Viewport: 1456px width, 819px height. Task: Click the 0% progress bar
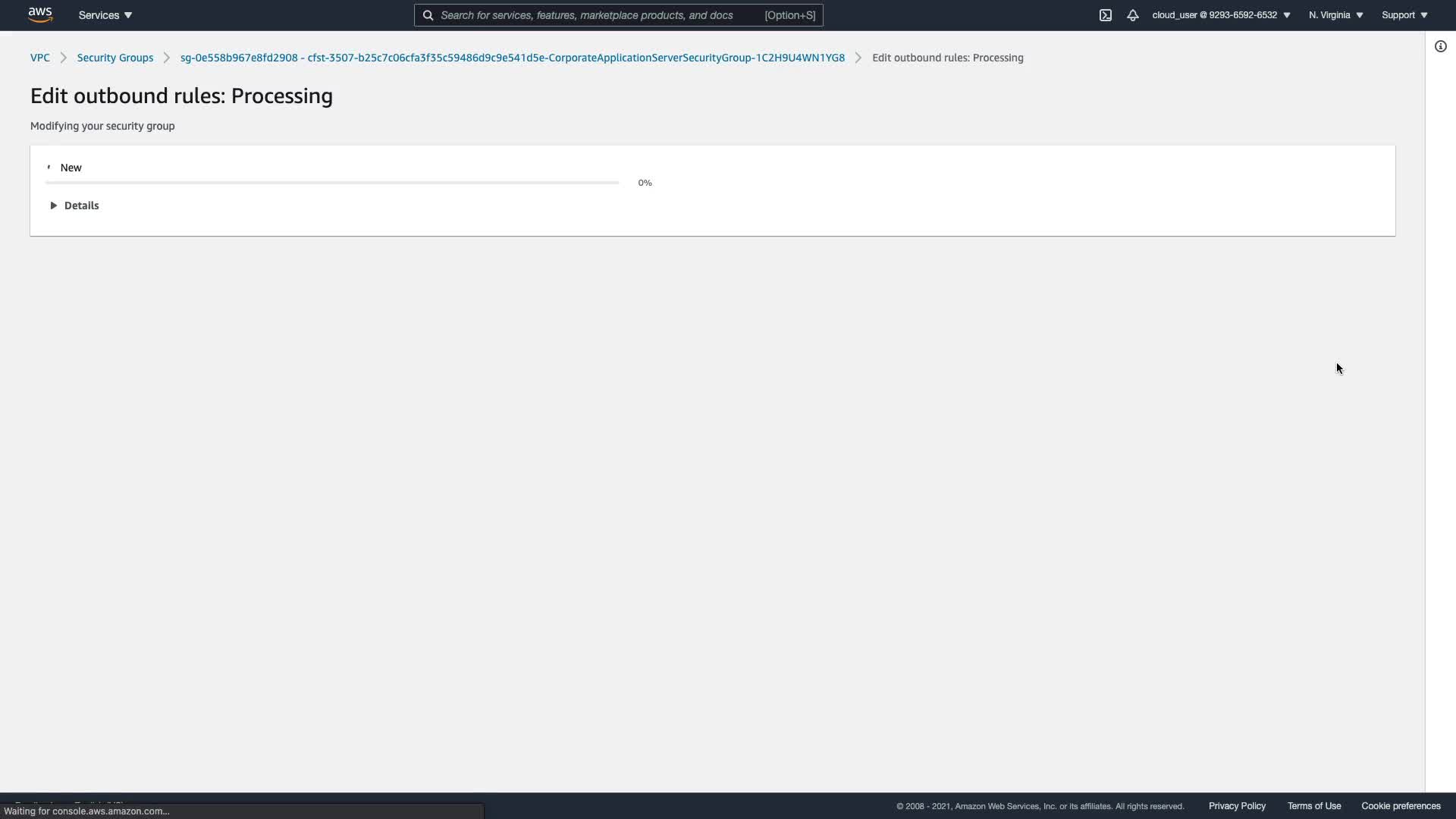(x=332, y=183)
